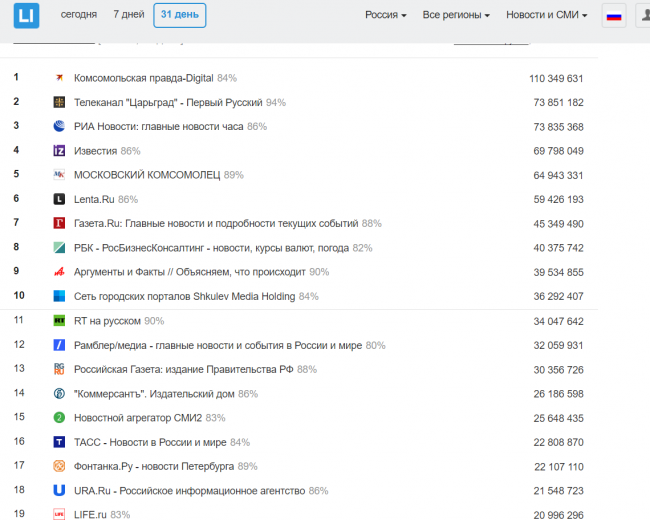650x520 pixels.
Task: Click the RT green favicon
Action: [59, 321]
